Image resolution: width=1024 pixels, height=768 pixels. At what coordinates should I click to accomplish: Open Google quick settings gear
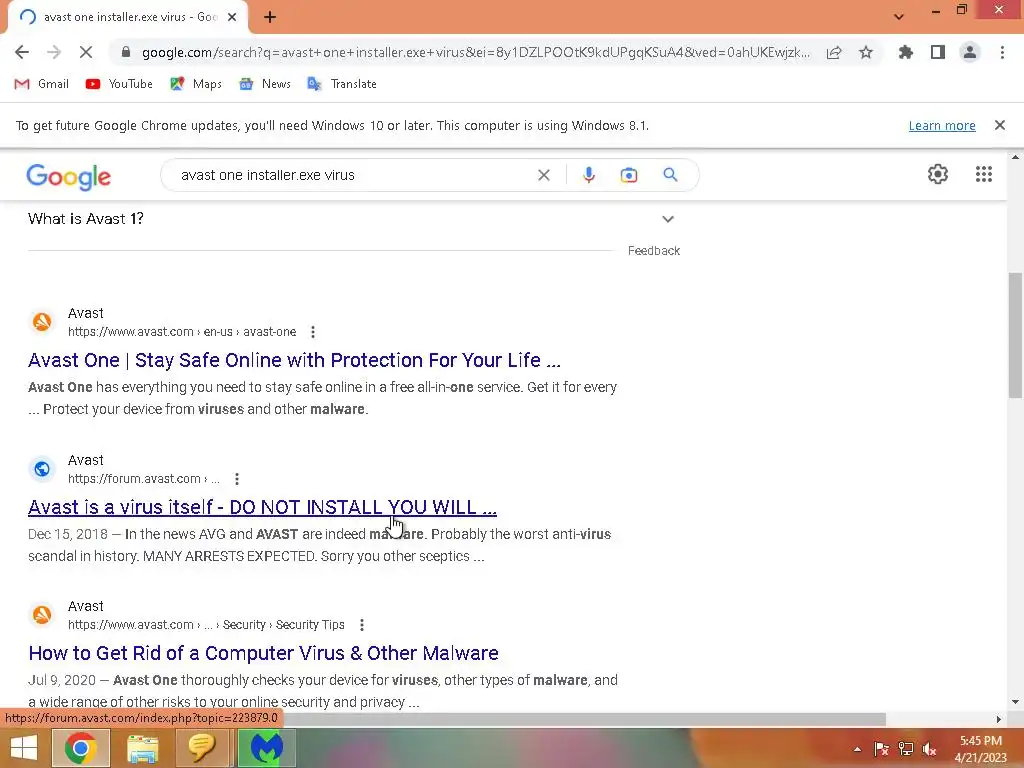click(937, 174)
